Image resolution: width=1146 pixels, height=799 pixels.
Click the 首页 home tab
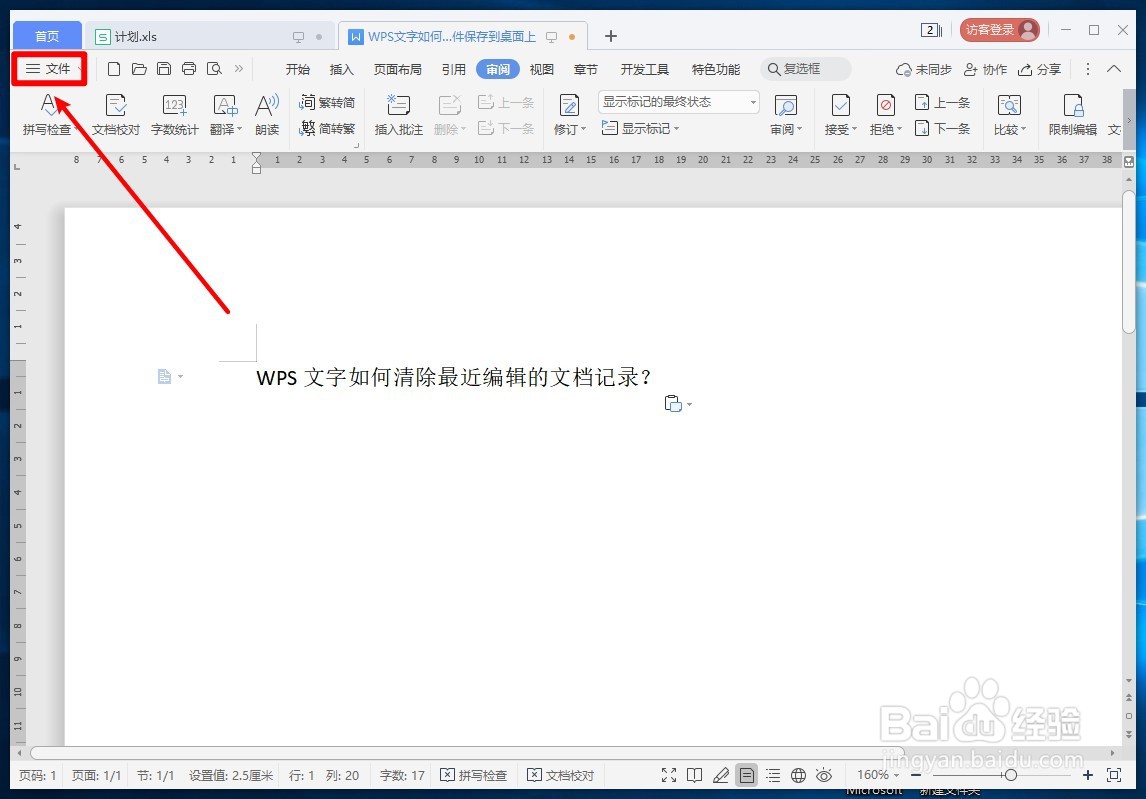pos(47,36)
